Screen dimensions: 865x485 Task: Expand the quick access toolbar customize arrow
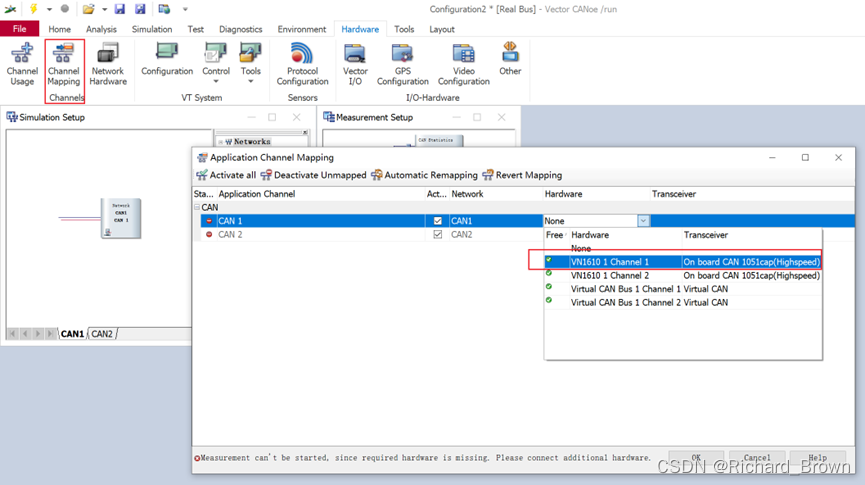pos(185,9)
